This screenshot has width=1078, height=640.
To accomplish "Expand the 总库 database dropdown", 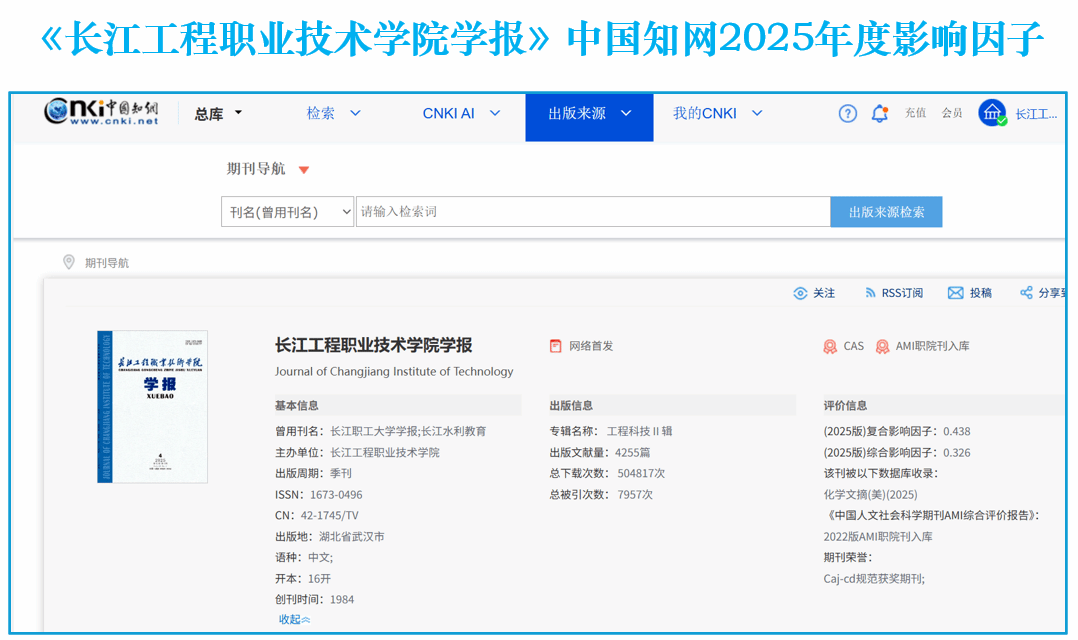I will [x=218, y=114].
